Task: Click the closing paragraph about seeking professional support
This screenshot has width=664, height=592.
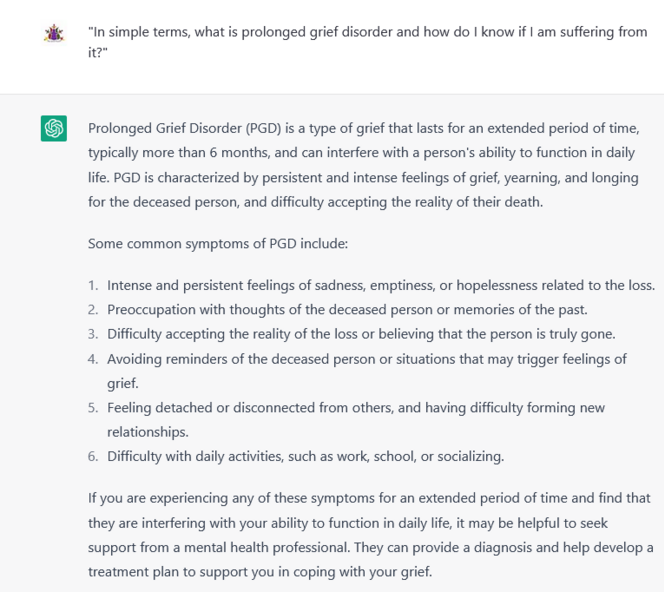Action: (371, 535)
